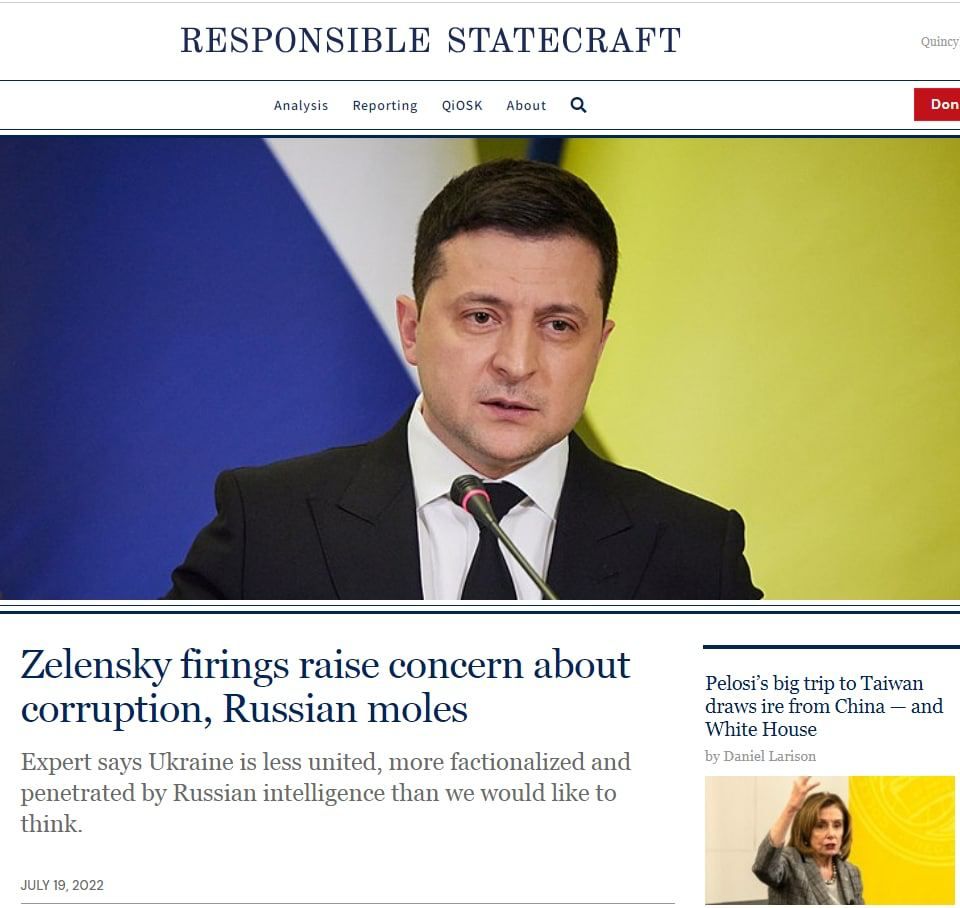Click the yellow background of the Pelosi thumbnail

tap(906, 827)
